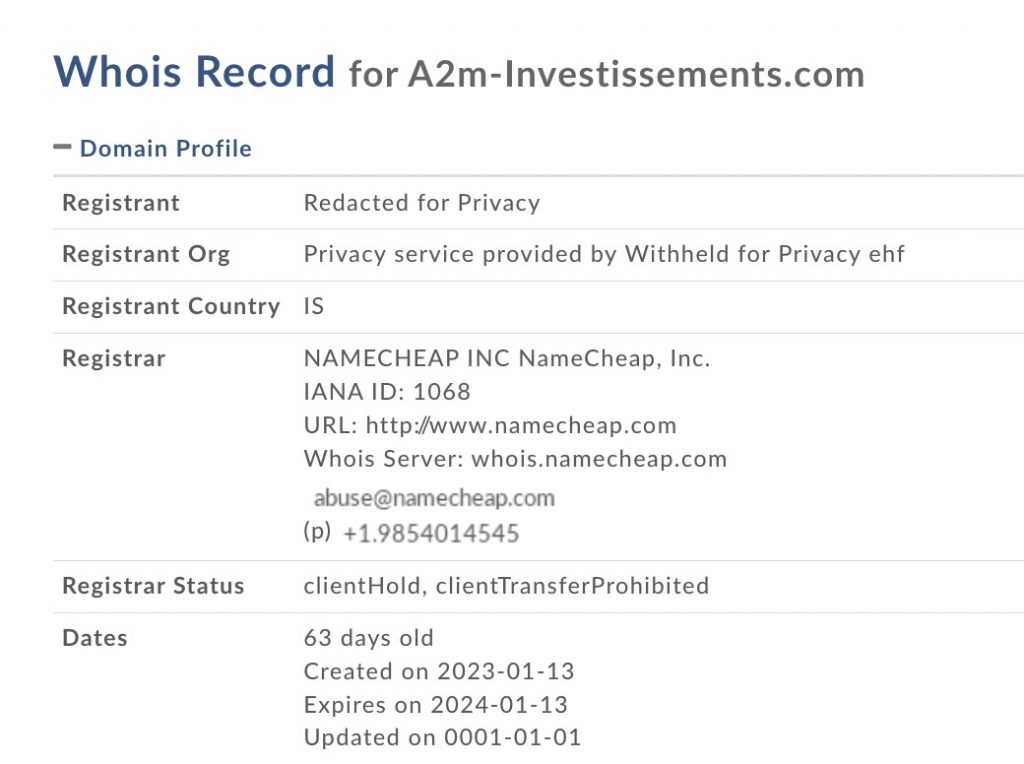Click the whois.namecheap.com server text
1024x764 pixels.
(x=599, y=459)
